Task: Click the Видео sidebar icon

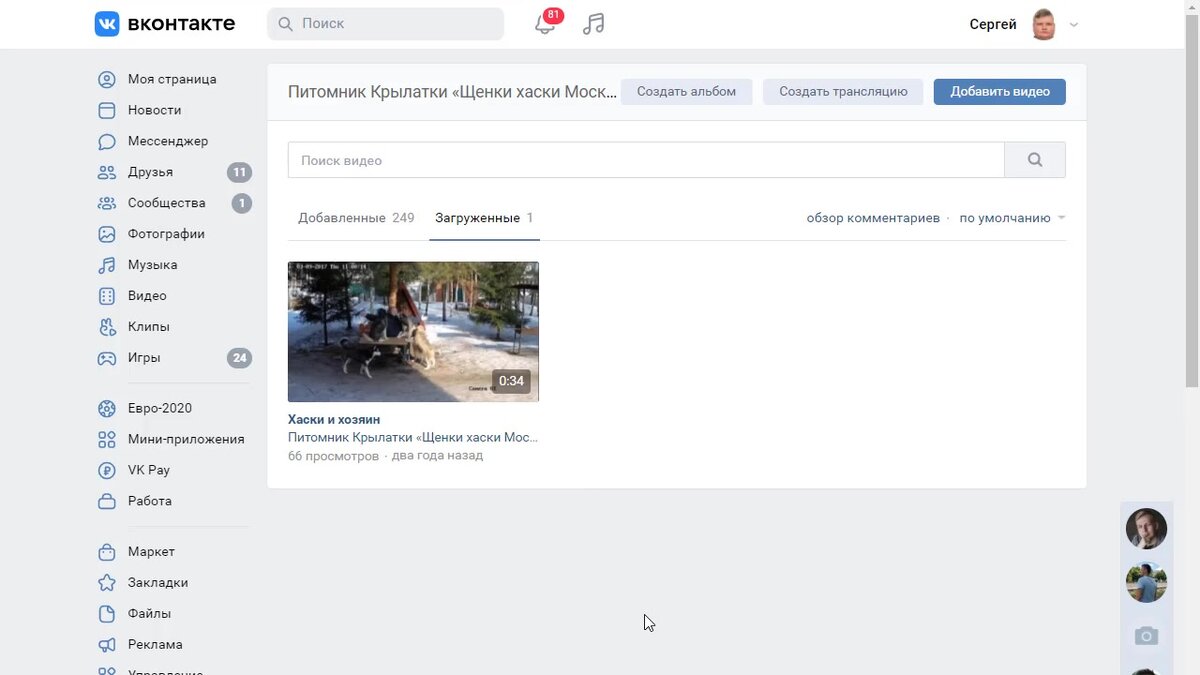Action: (x=107, y=296)
